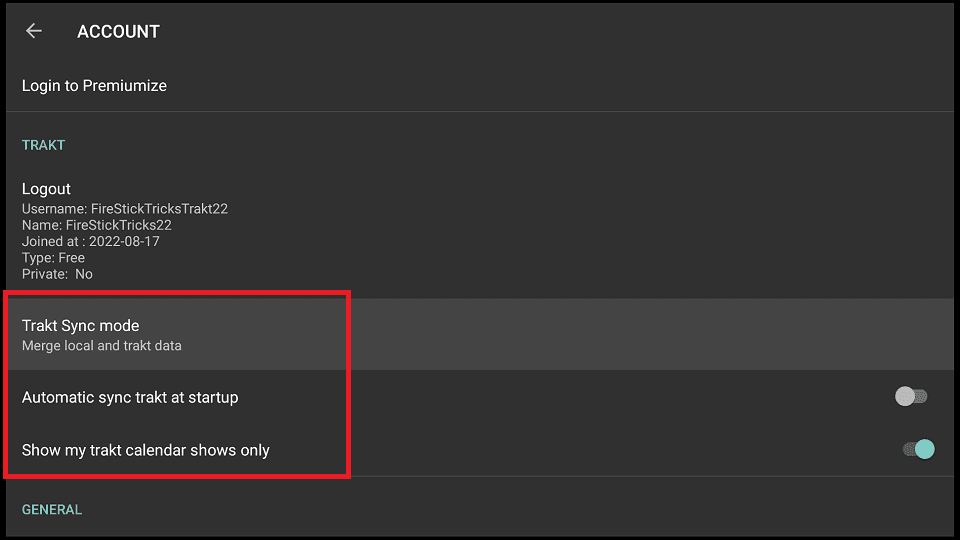
Task: Click the grey knob of the startup sync switch
Action: pyautogui.click(x=905, y=397)
